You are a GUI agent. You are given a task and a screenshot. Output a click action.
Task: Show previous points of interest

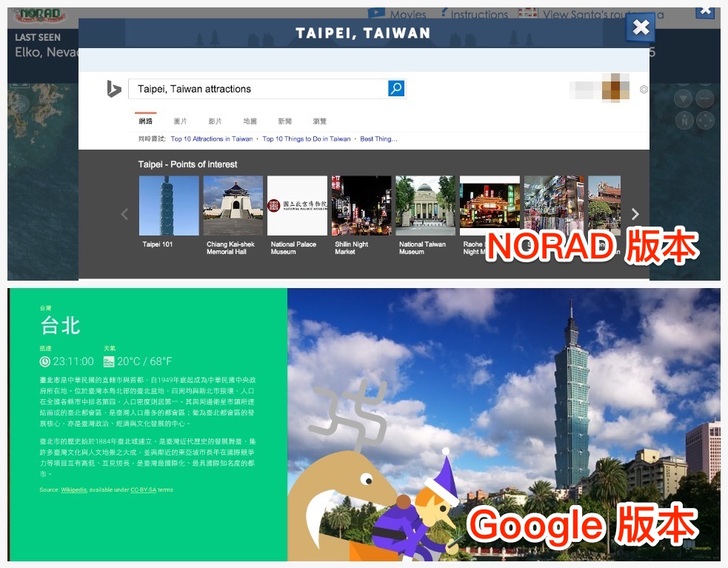point(124,214)
